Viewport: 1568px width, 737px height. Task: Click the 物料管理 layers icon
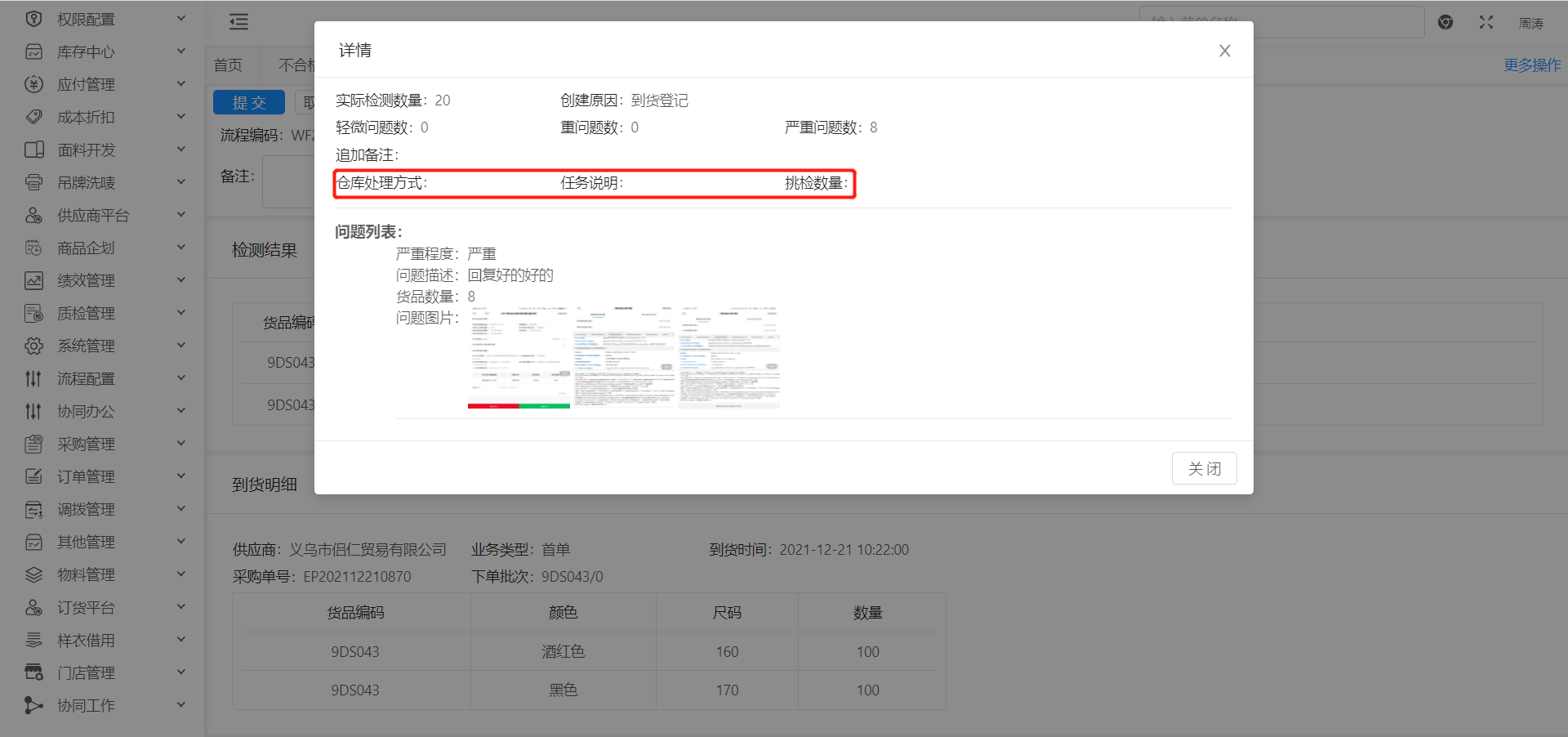33,574
